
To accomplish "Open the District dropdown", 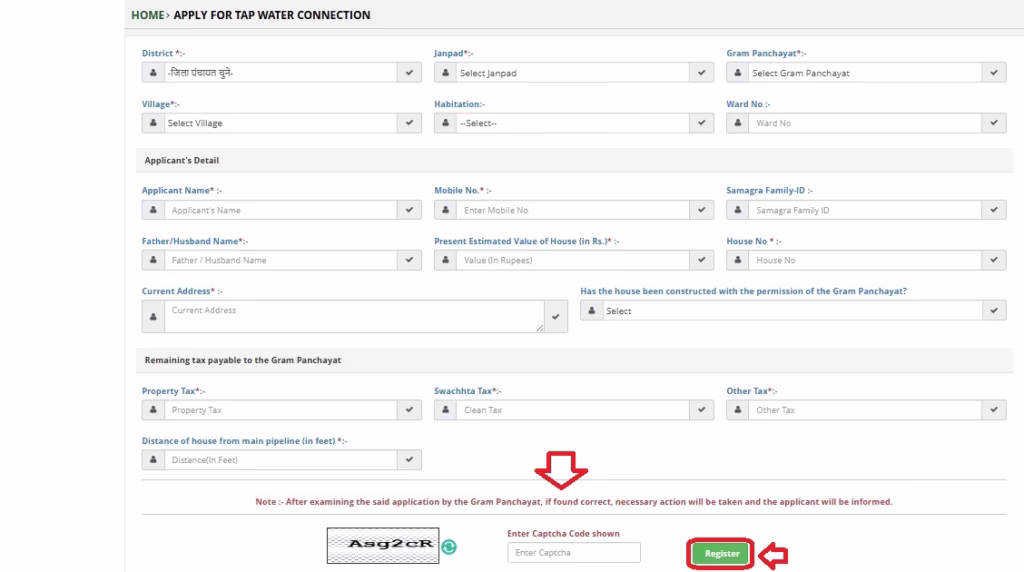I will [281, 72].
